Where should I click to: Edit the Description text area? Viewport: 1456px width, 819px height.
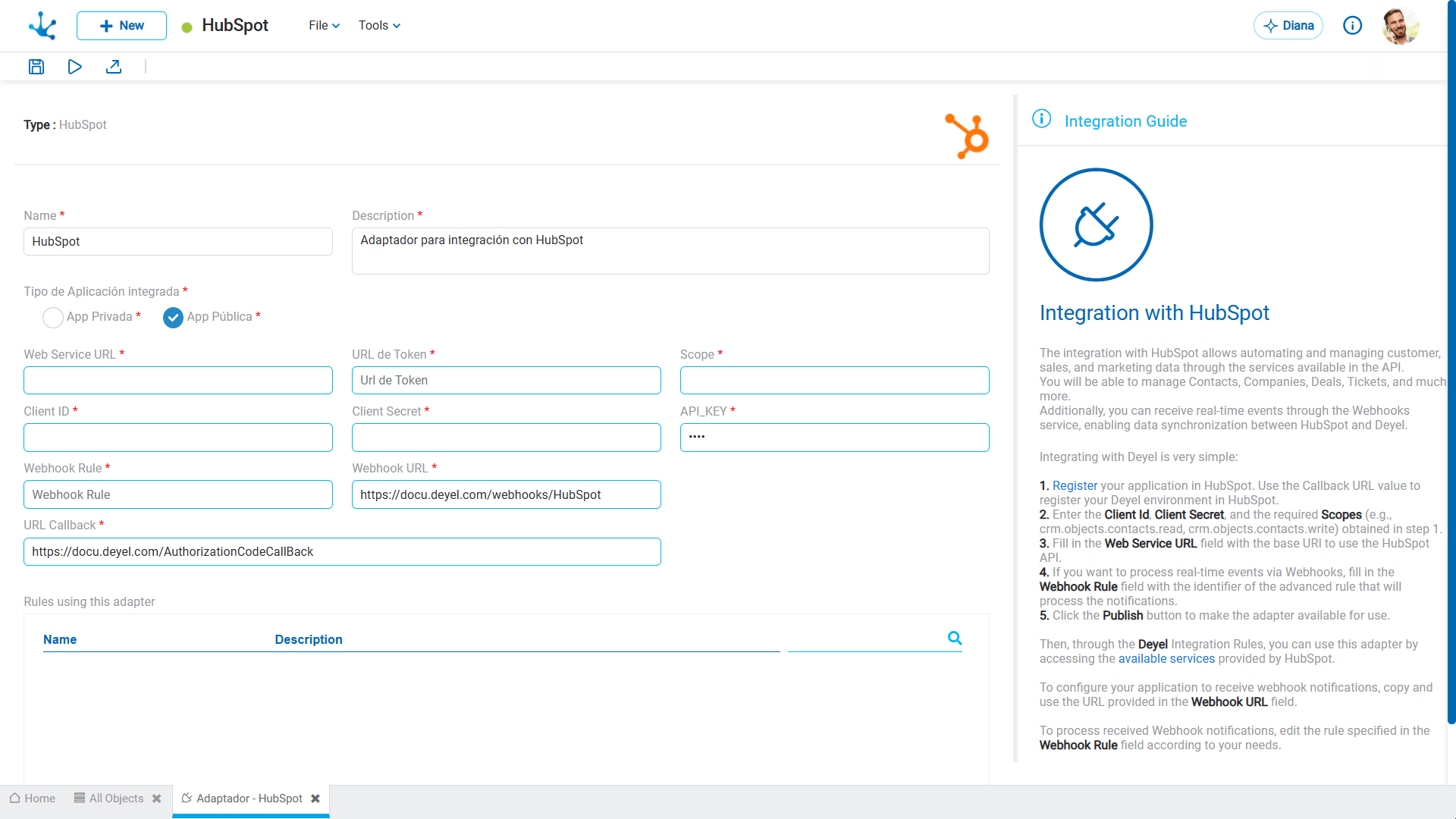pos(670,251)
